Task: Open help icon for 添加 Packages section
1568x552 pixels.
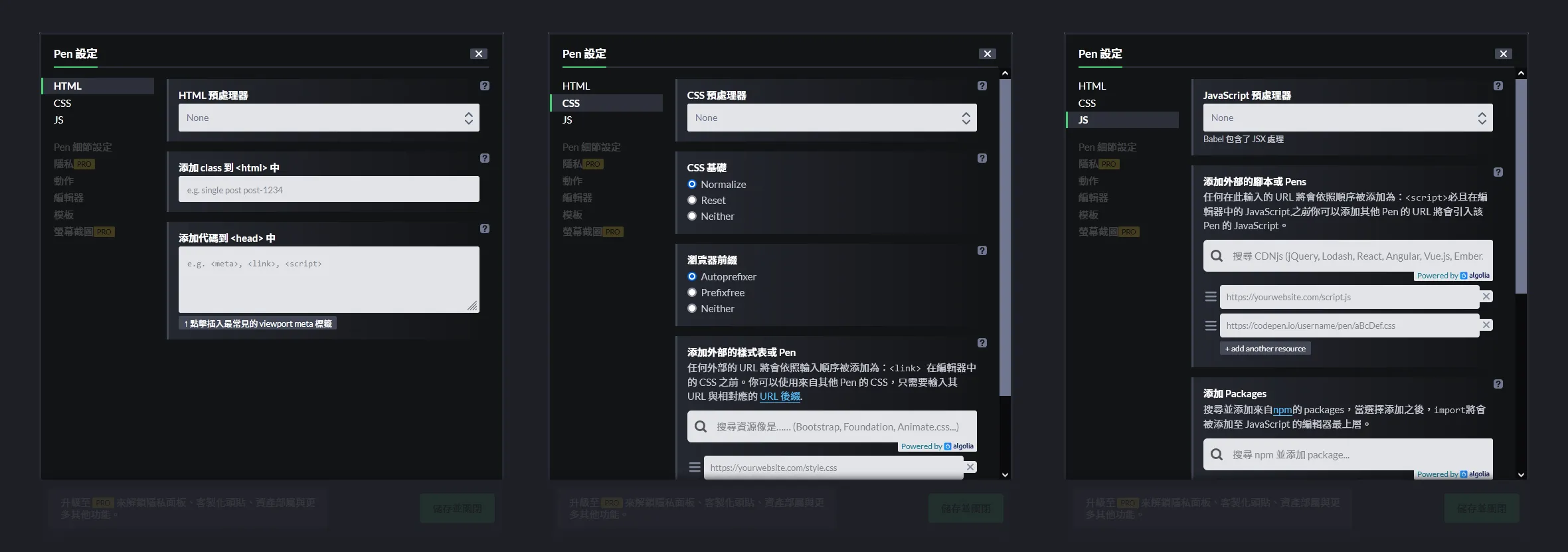Action: (1498, 384)
